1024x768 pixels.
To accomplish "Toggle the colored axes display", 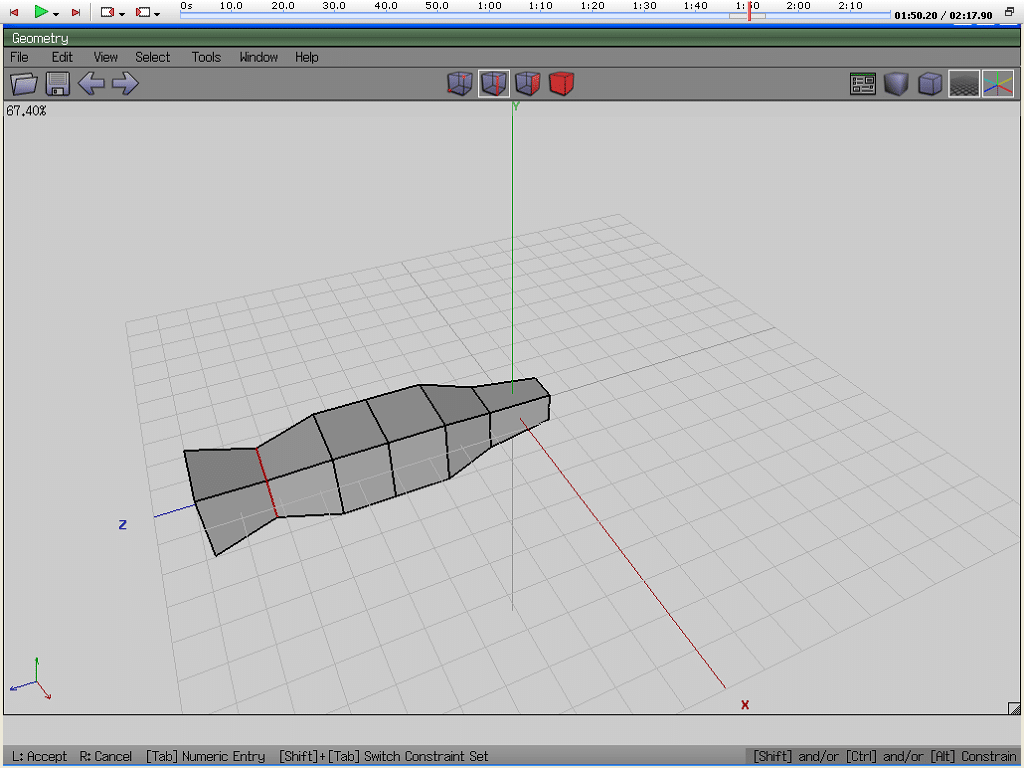I will point(997,84).
